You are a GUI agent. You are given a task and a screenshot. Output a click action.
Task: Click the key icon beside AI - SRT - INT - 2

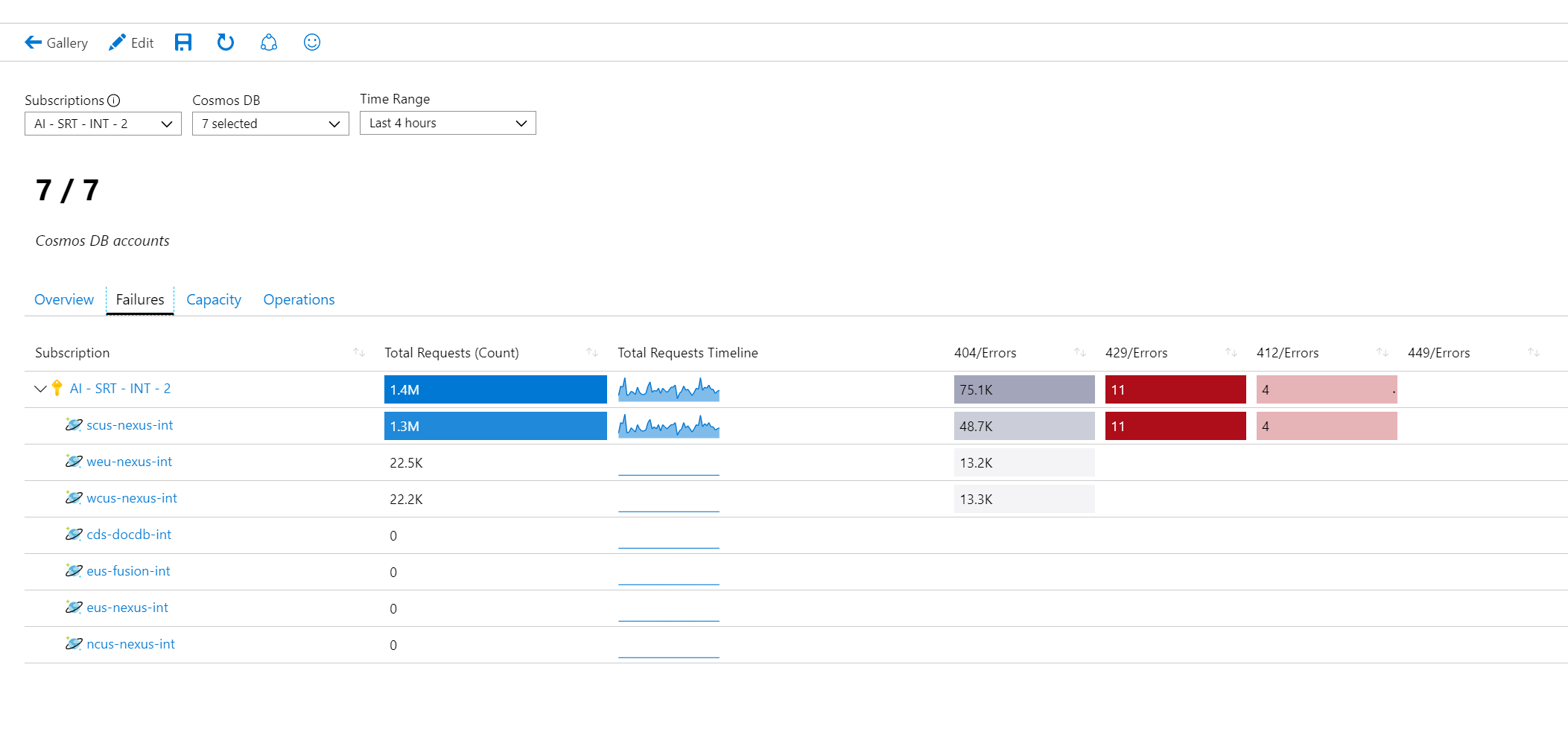[x=57, y=388]
